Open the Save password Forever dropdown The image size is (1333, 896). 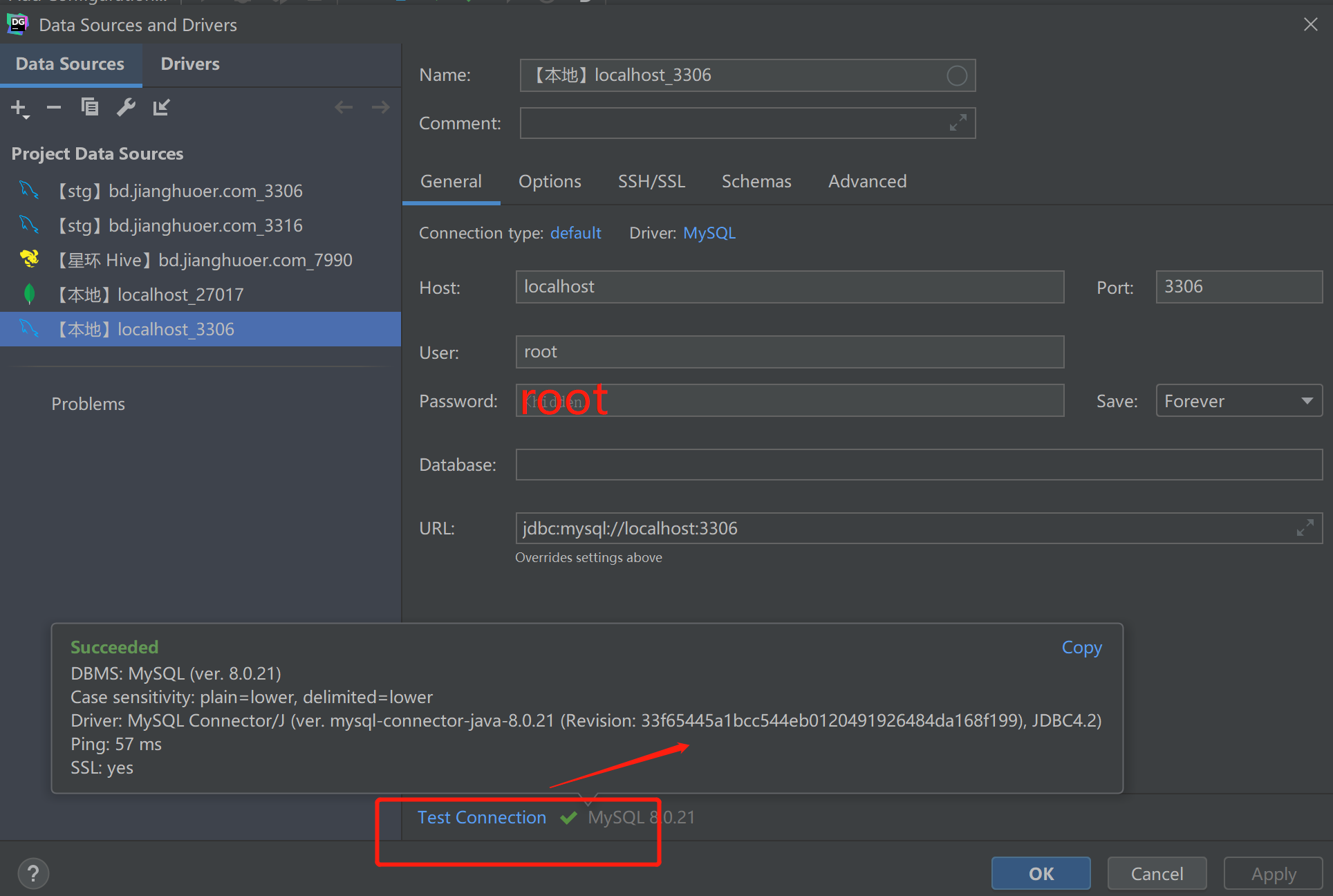[x=1239, y=401]
